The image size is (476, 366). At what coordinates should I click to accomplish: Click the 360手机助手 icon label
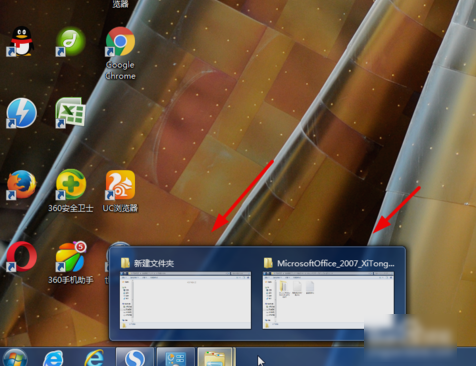tap(71, 280)
